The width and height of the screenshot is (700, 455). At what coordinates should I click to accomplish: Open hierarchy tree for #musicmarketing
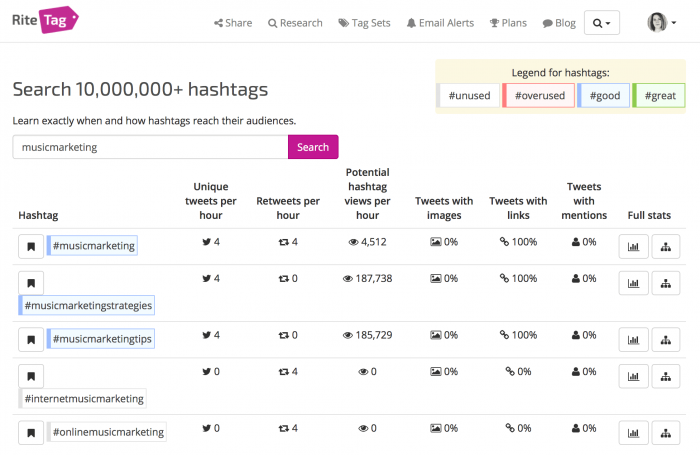click(666, 246)
